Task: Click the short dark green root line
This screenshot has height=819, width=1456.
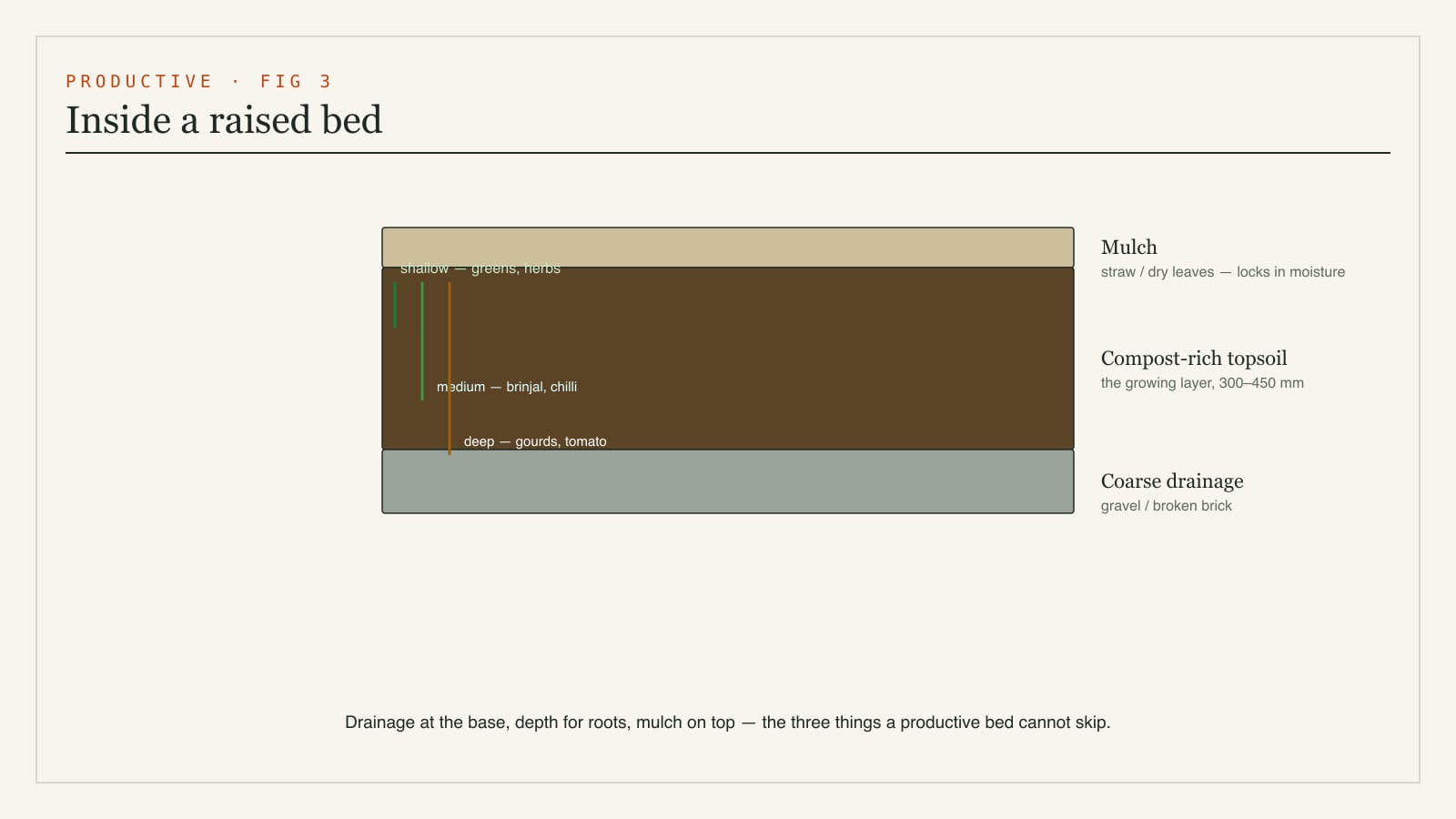Action: [395, 305]
